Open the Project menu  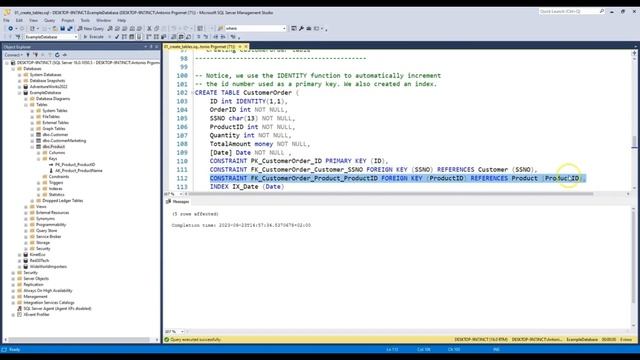(x=68, y=20)
